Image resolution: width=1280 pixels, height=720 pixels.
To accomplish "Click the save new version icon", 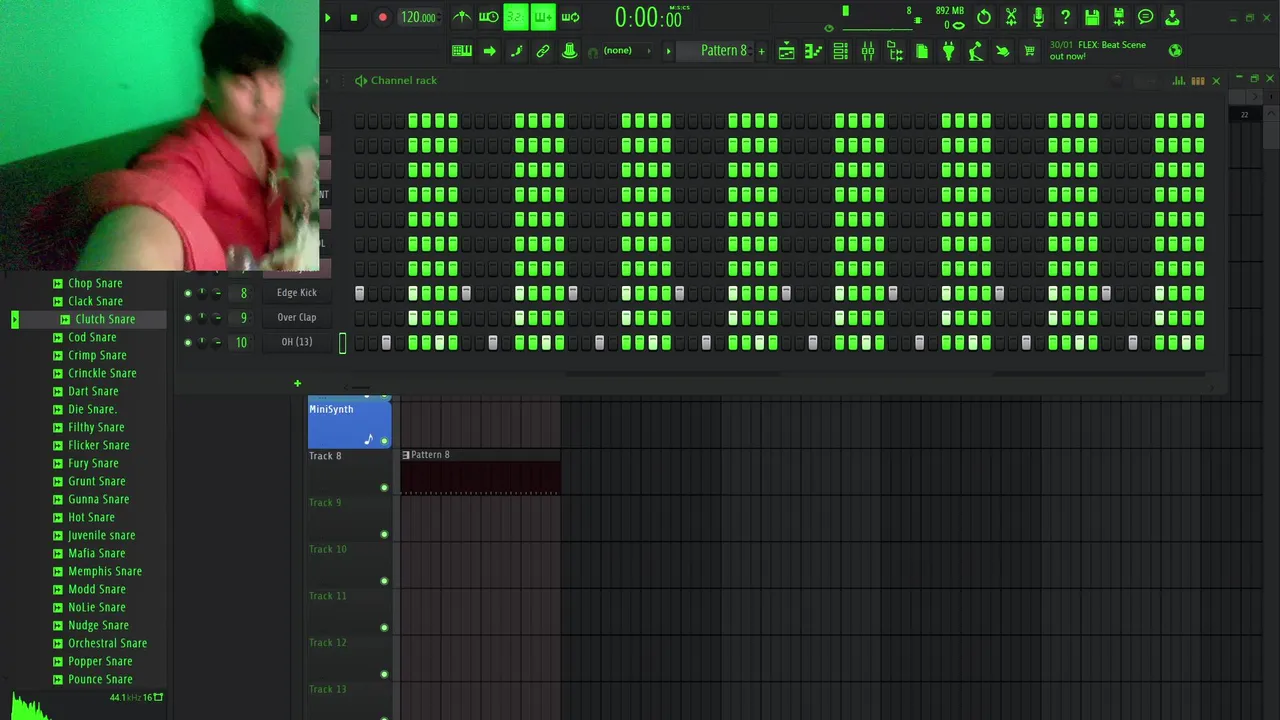I will [x=1119, y=17].
